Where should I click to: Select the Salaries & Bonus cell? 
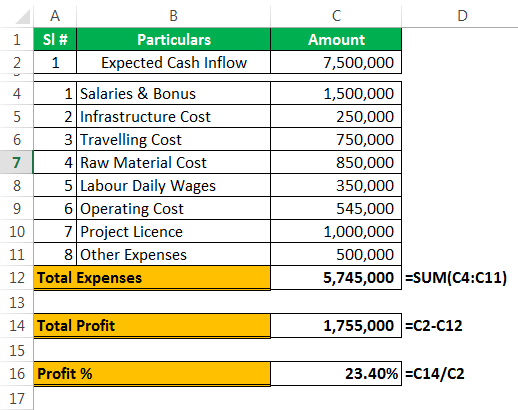pyautogui.click(x=174, y=93)
